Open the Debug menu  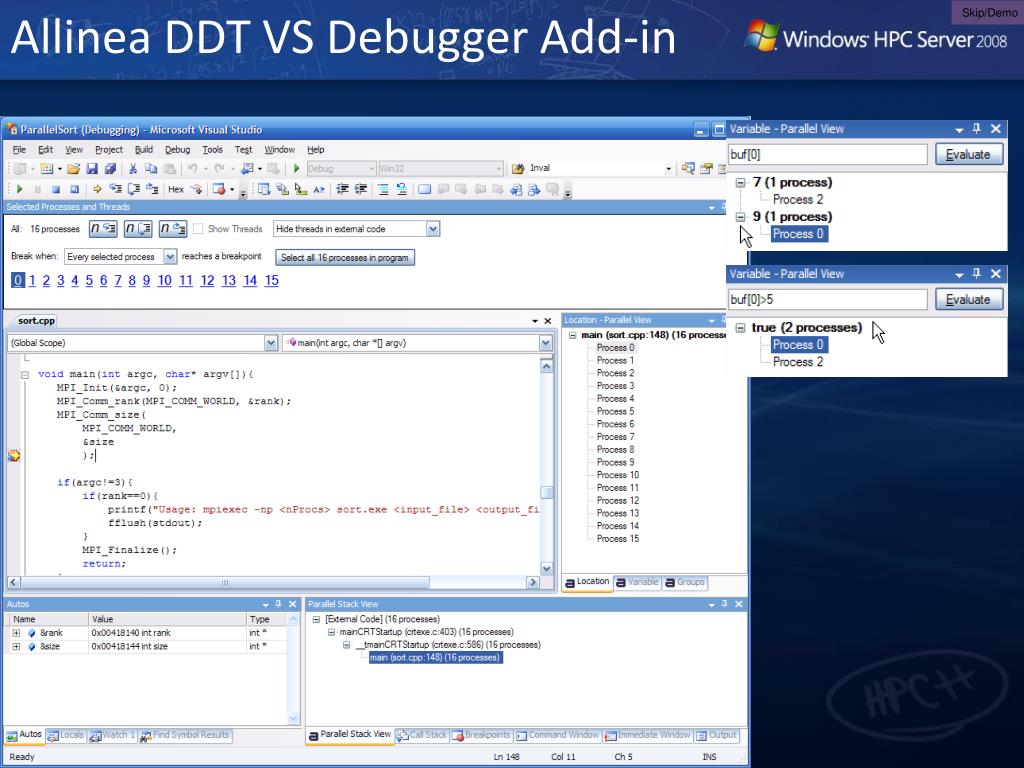(x=178, y=150)
